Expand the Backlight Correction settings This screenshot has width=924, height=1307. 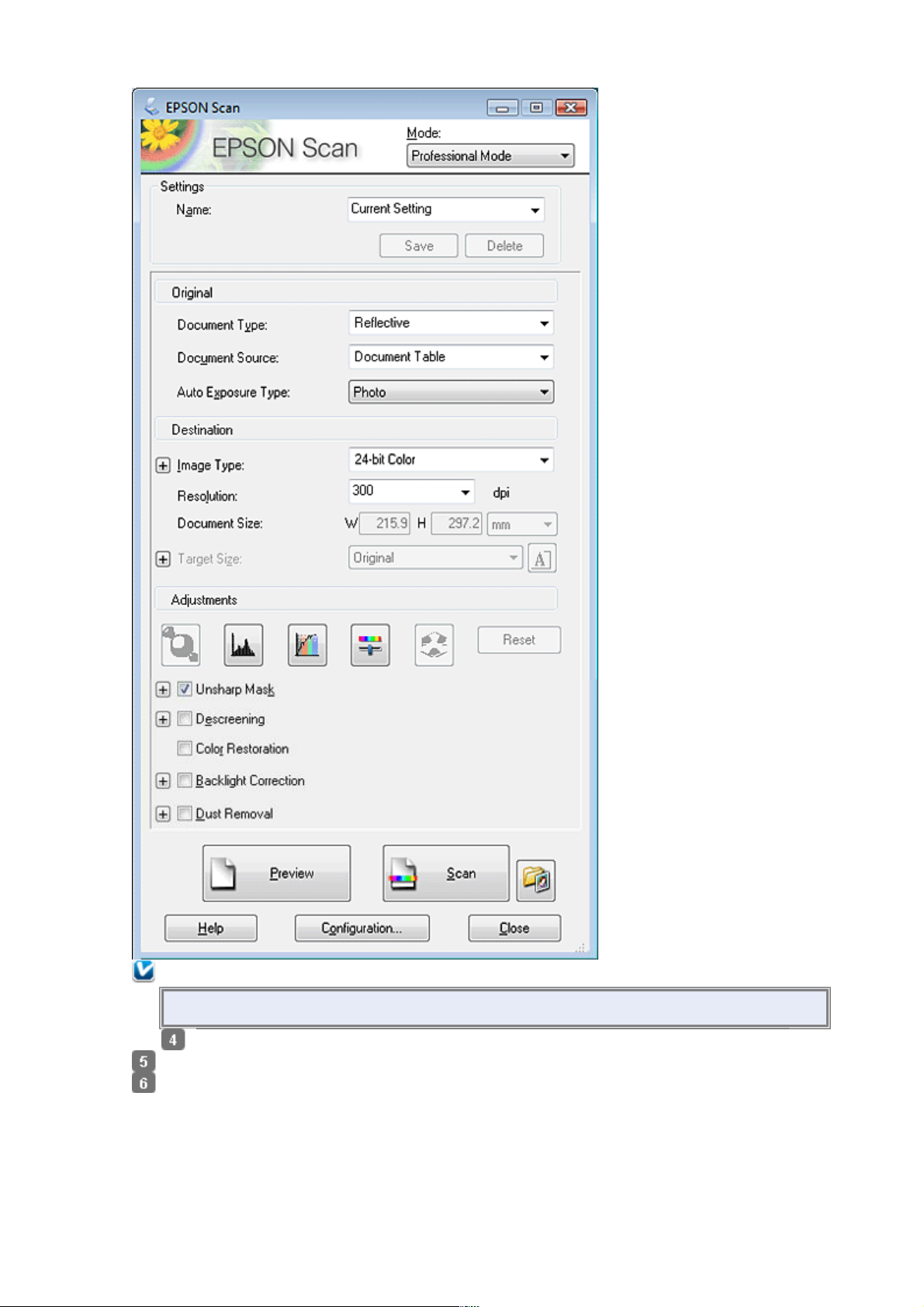tap(163, 781)
